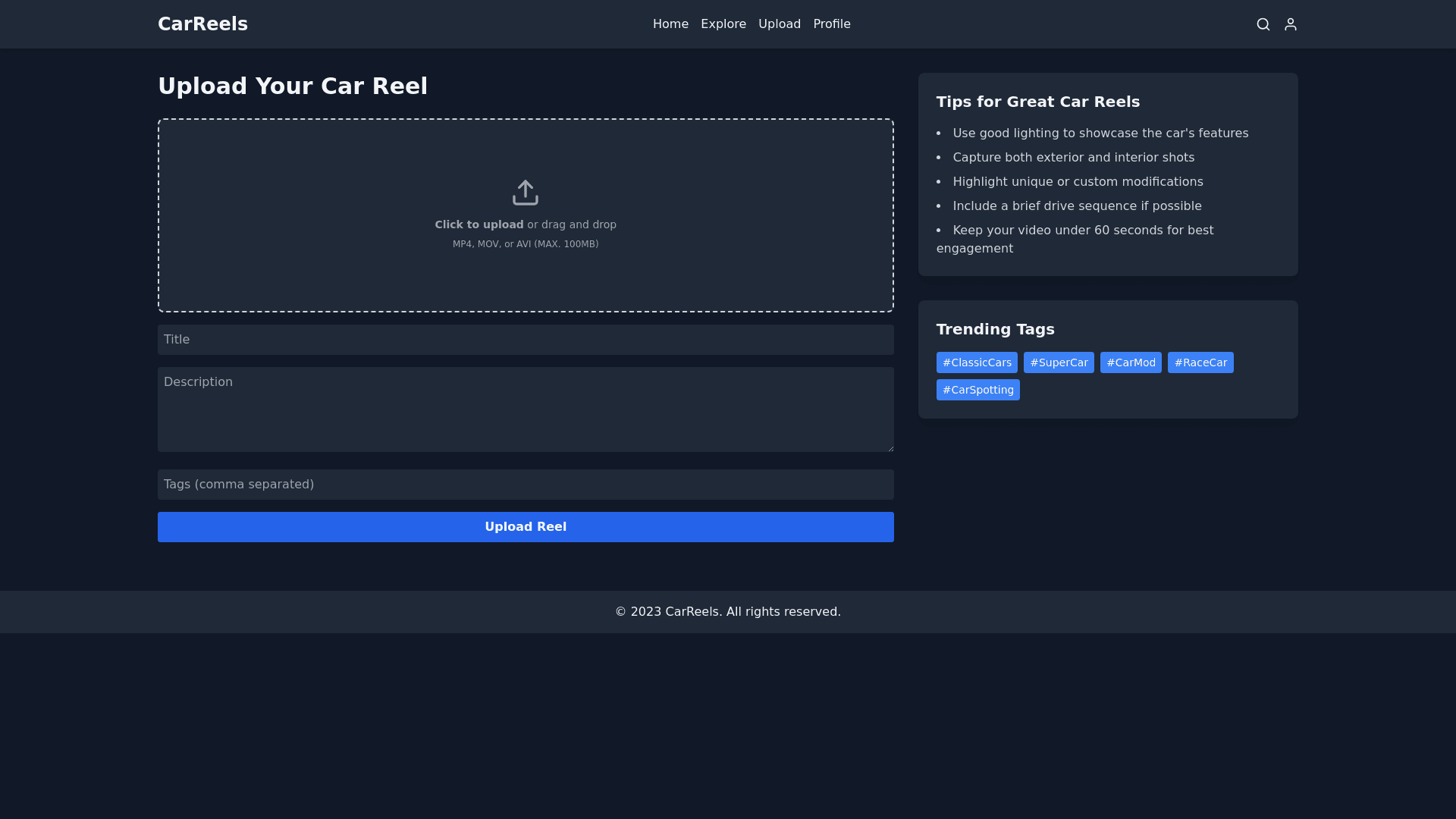
Task: Open Profile from the navigation bar
Action: coord(831,24)
